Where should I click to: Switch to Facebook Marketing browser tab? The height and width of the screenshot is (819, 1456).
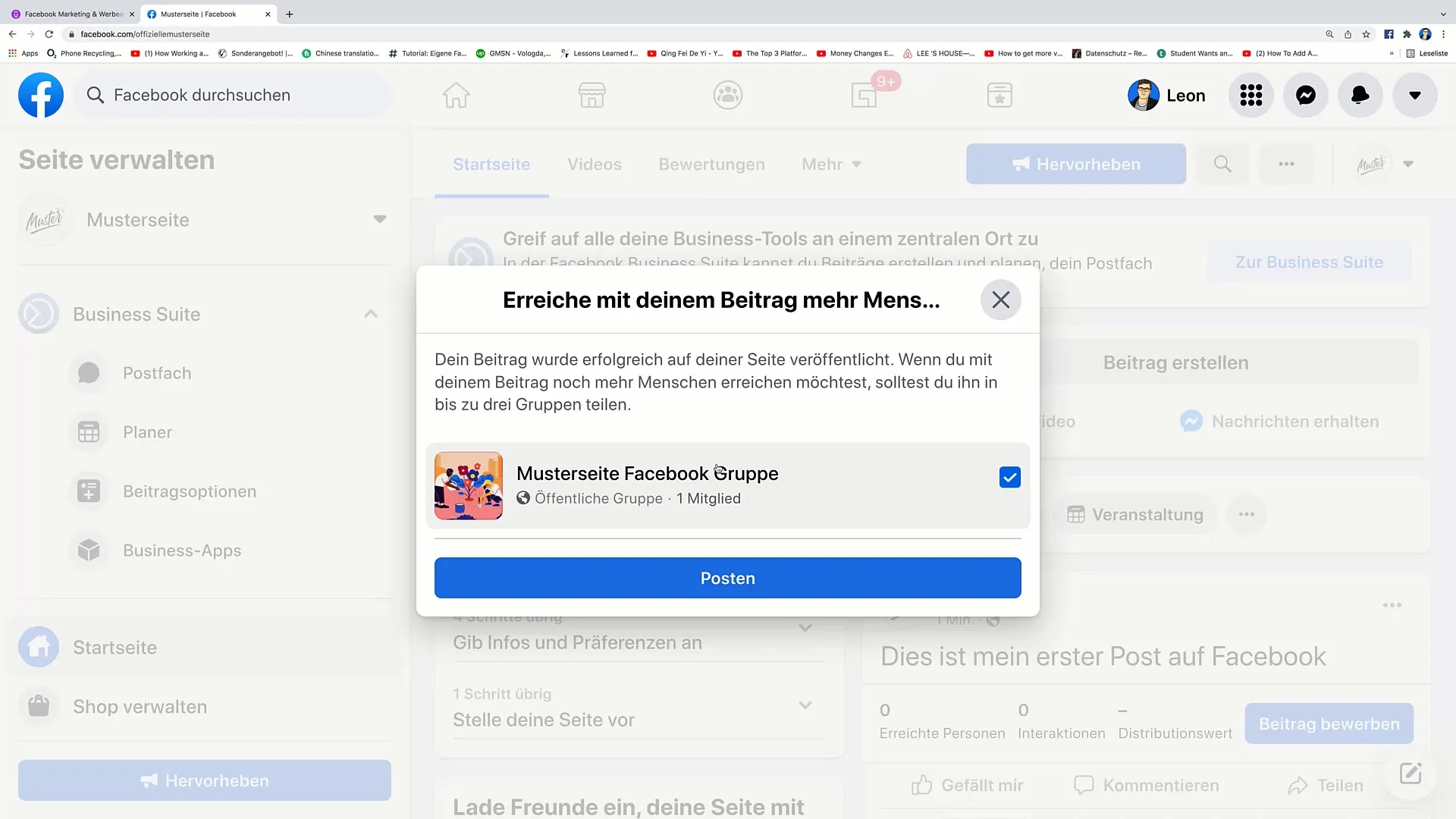tap(74, 14)
